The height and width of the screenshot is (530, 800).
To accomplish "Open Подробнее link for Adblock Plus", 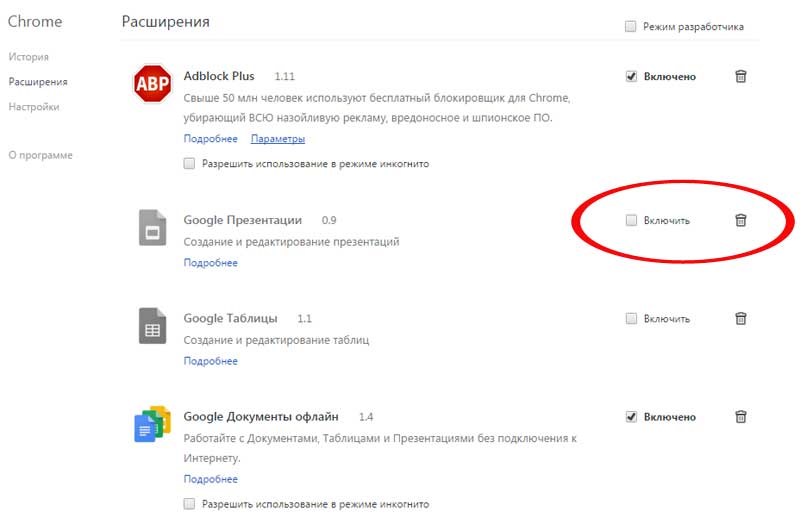I will tap(210, 139).
